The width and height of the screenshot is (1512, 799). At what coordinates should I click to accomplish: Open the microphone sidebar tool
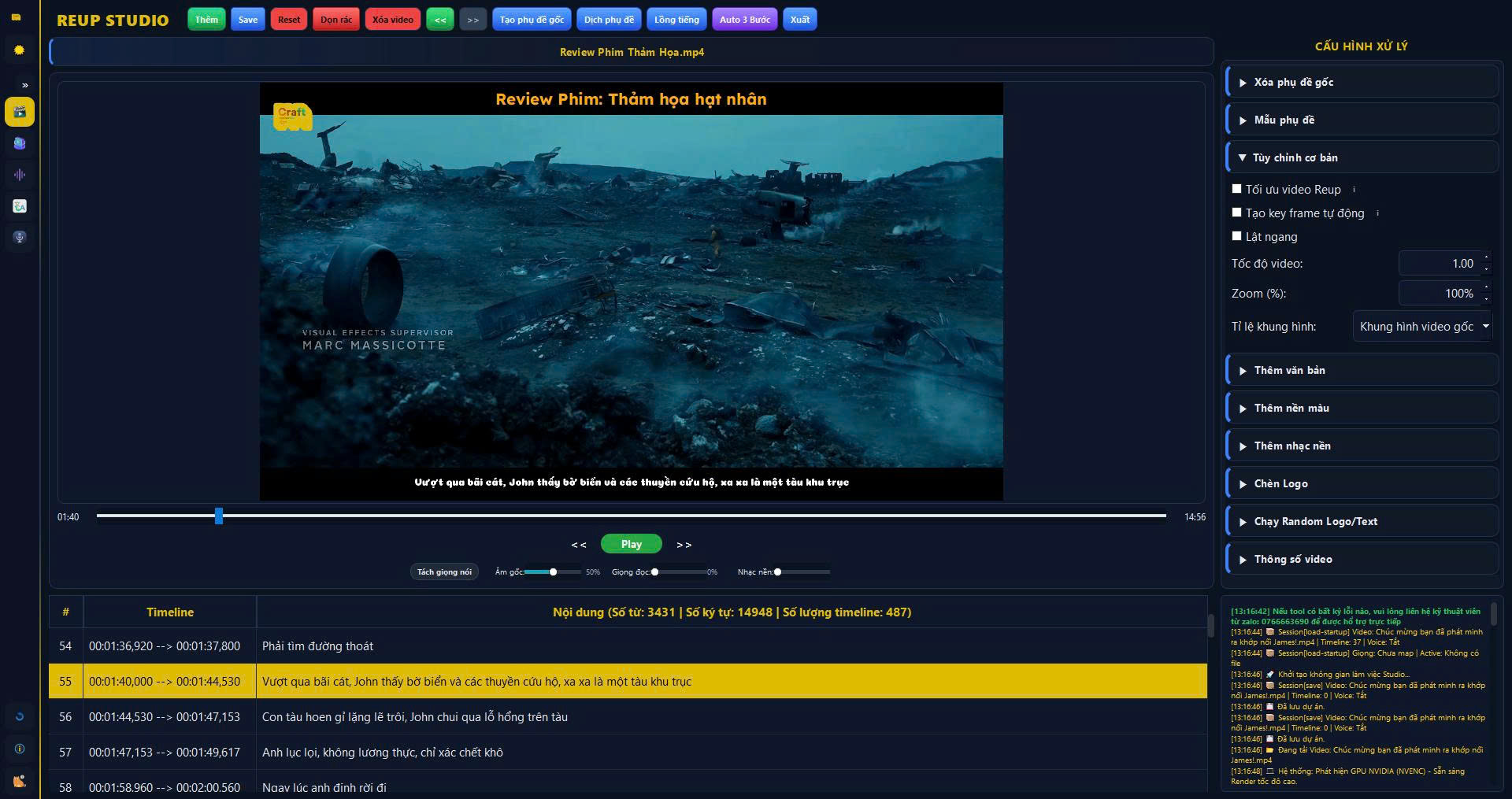(20, 237)
